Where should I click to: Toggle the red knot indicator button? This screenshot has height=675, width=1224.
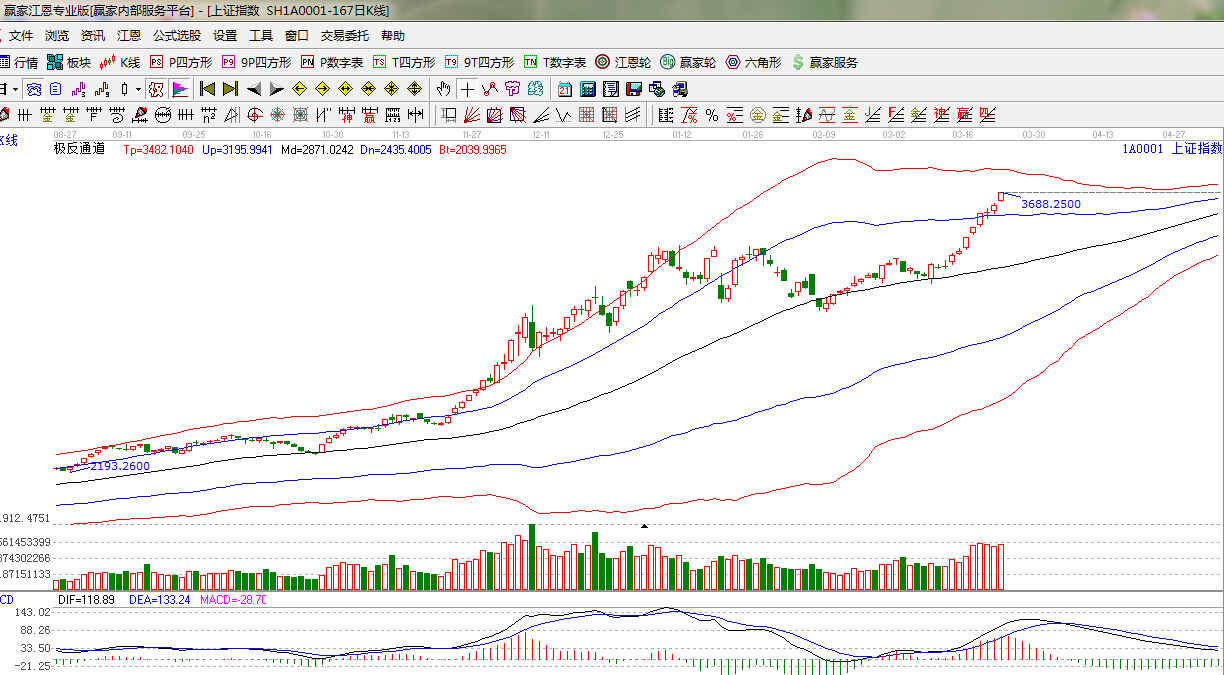pyautogui.click(x=155, y=89)
